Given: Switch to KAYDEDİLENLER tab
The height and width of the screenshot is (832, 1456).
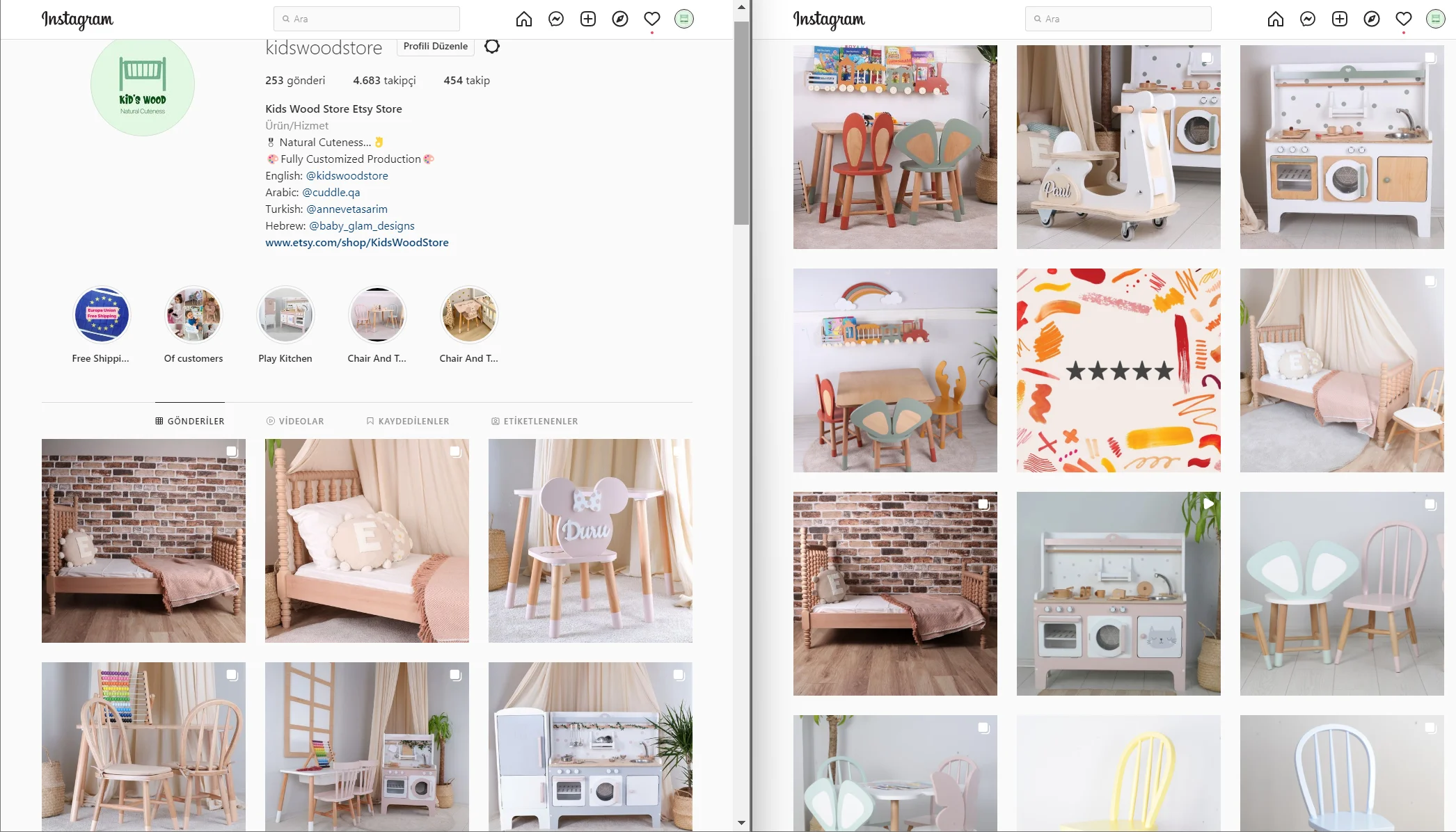Looking at the screenshot, I should (408, 421).
